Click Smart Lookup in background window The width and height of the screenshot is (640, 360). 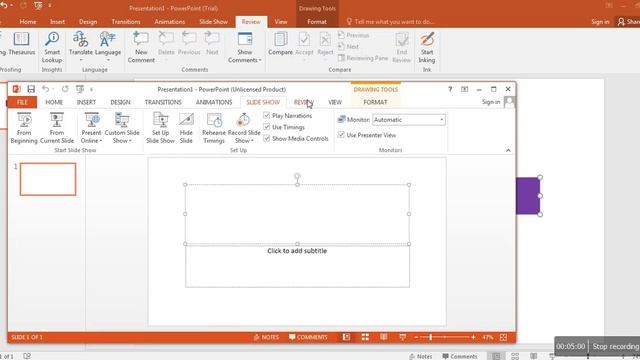pos(52,47)
